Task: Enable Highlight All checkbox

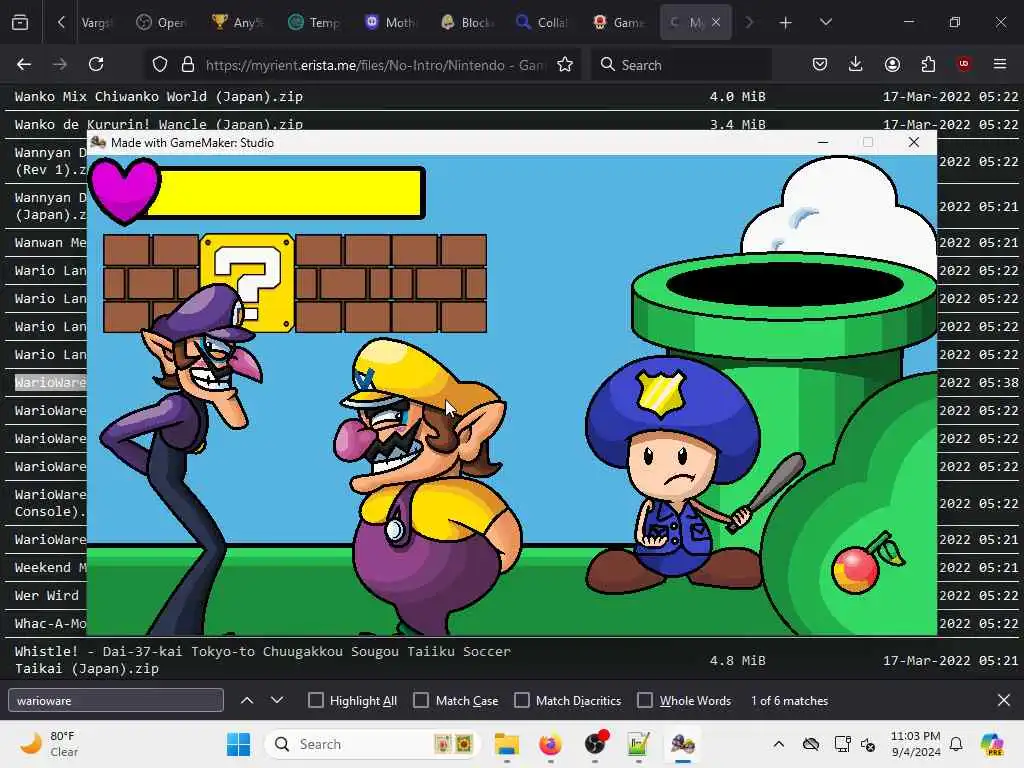Action: pos(315,700)
